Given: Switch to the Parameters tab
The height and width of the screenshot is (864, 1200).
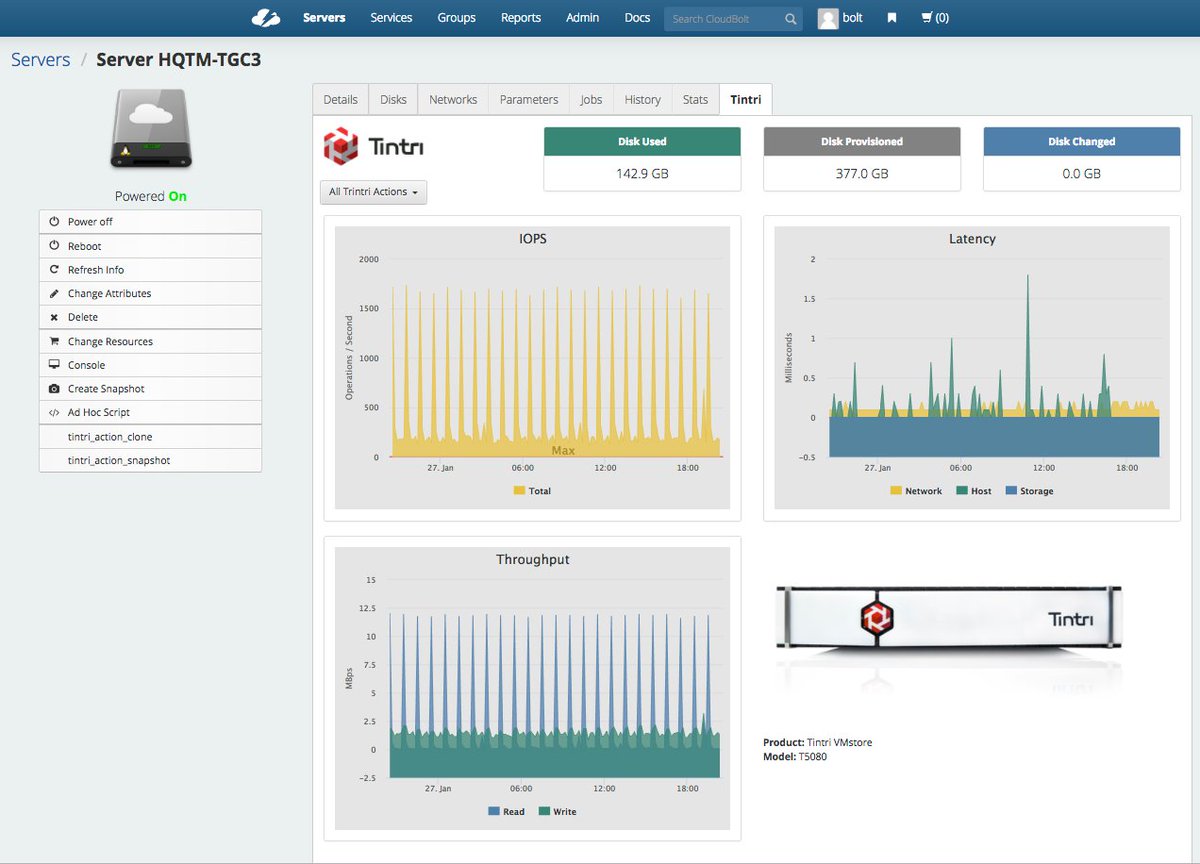Looking at the screenshot, I should [x=529, y=99].
